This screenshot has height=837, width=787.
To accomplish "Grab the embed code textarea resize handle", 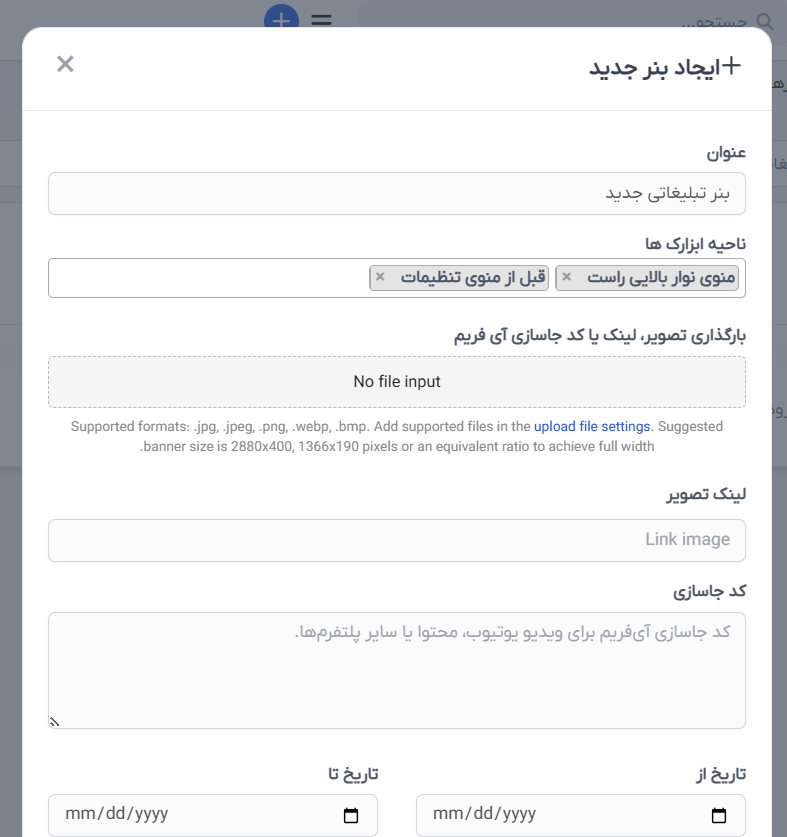I will click(54, 722).
